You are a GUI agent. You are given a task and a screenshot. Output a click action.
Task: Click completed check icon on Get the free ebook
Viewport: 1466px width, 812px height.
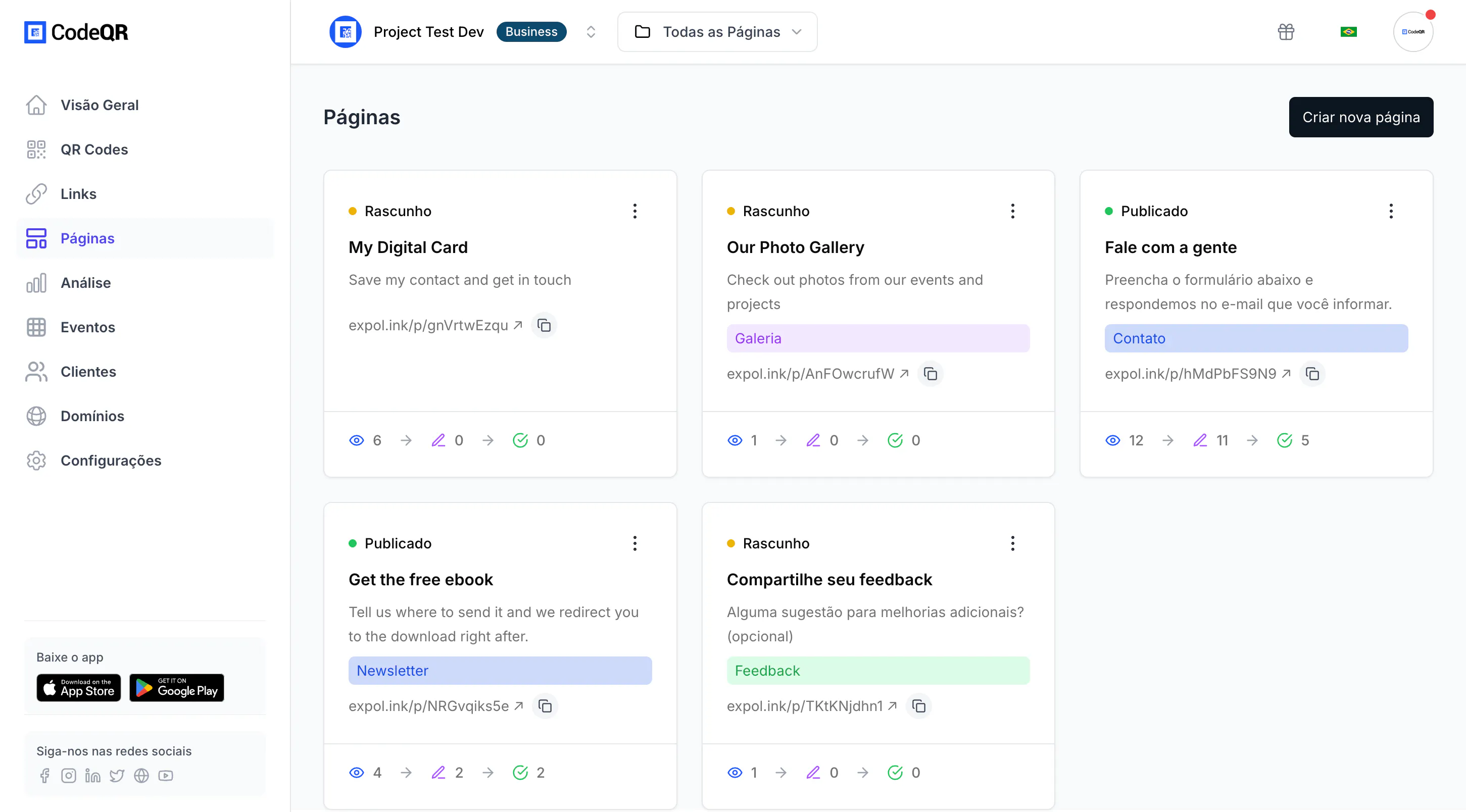pyautogui.click(x=520, y=772)
